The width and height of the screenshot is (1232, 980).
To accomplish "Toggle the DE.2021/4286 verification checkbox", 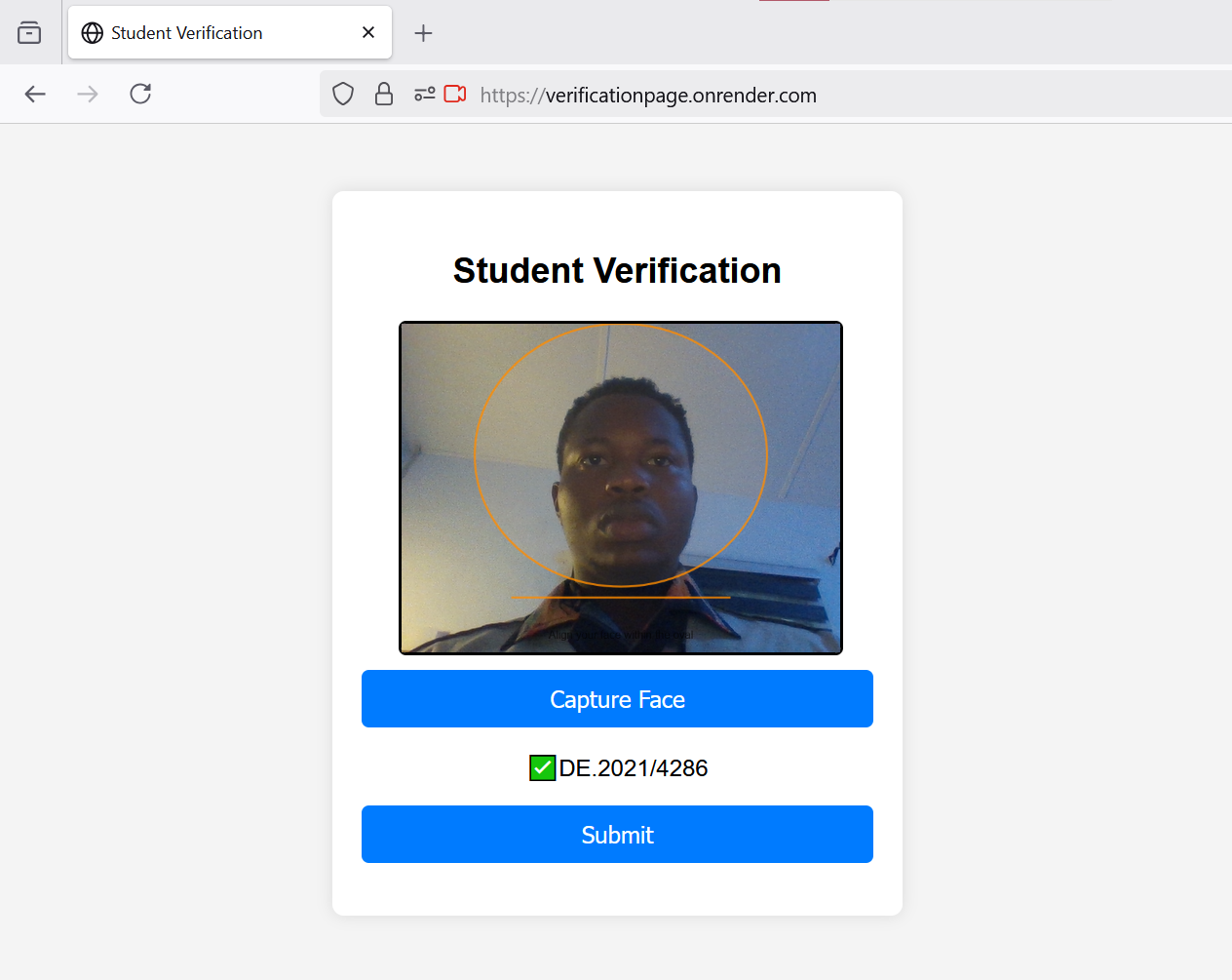I will [x=542, y=767].
